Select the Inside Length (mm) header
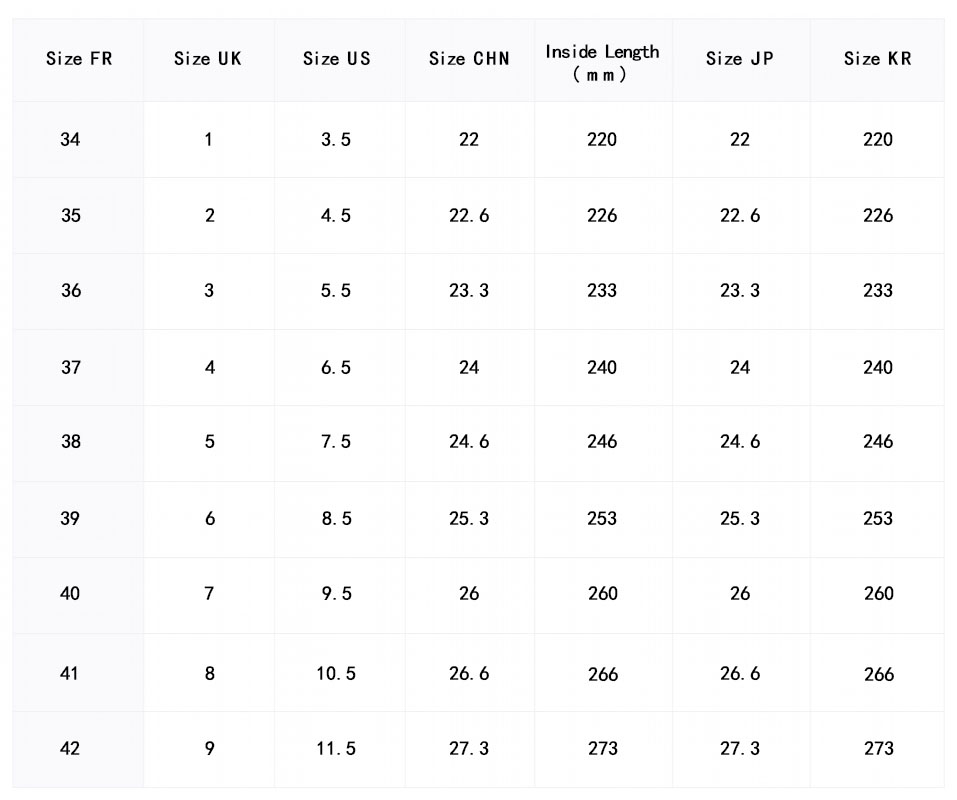Screen dimensions: 957x800 602,62
